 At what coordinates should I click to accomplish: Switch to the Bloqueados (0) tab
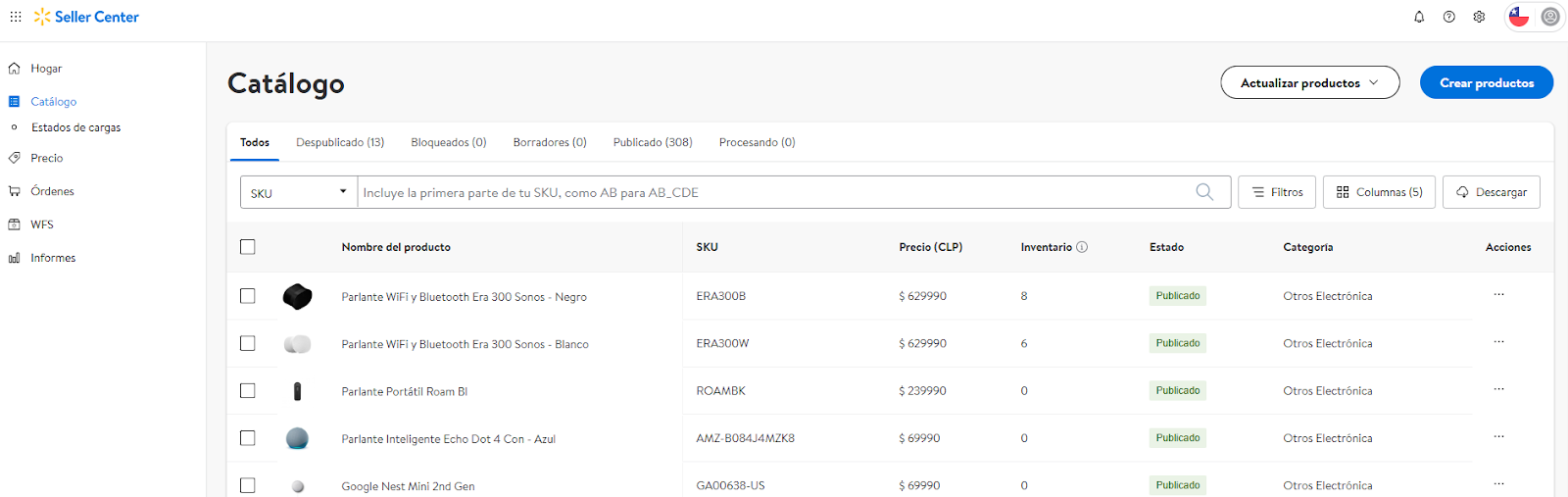click(449, 142)
